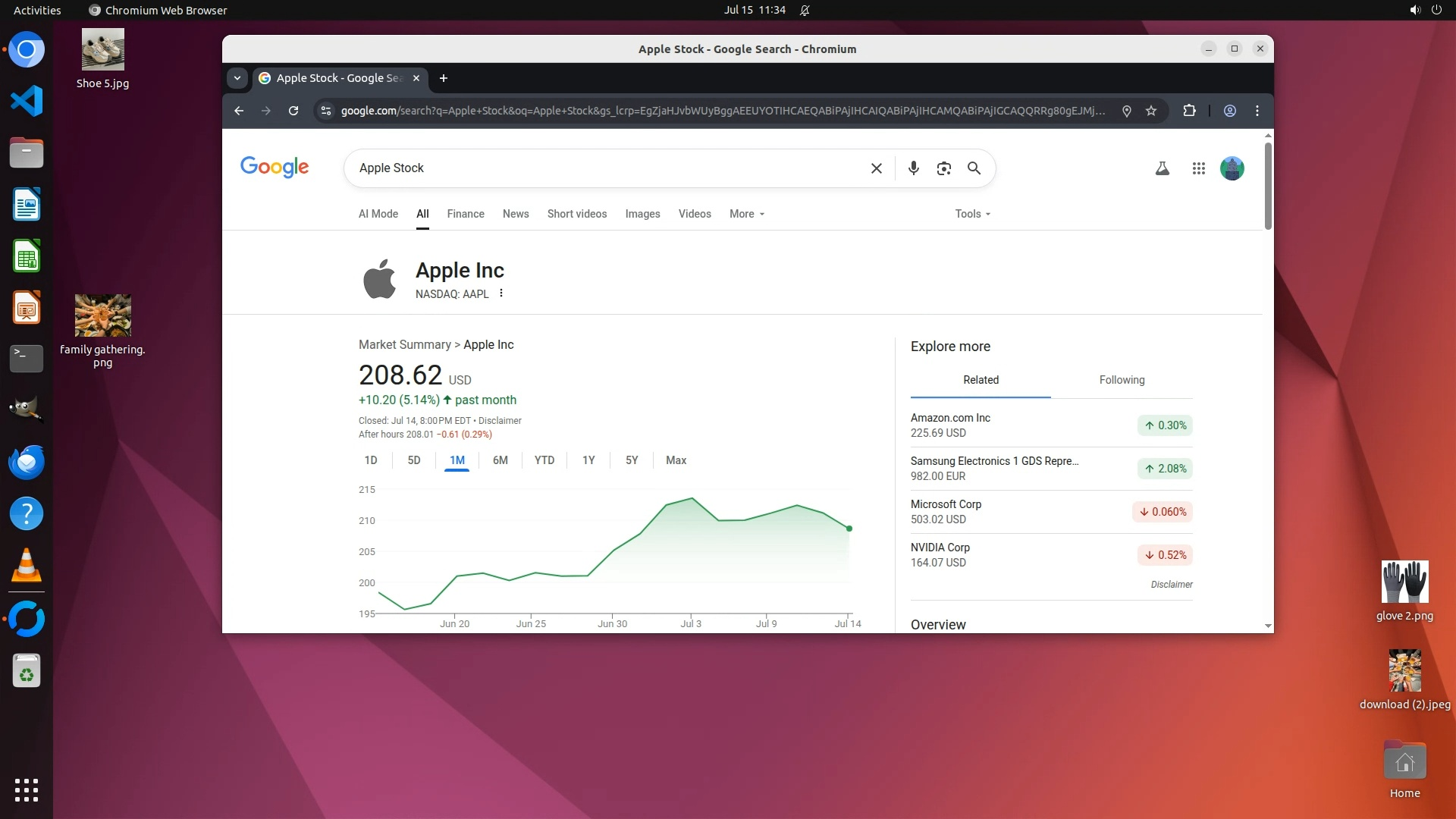Screen dimensions: 1456x819
Task: Open the Google apps grid
Action: click(x=1198, y=168)
